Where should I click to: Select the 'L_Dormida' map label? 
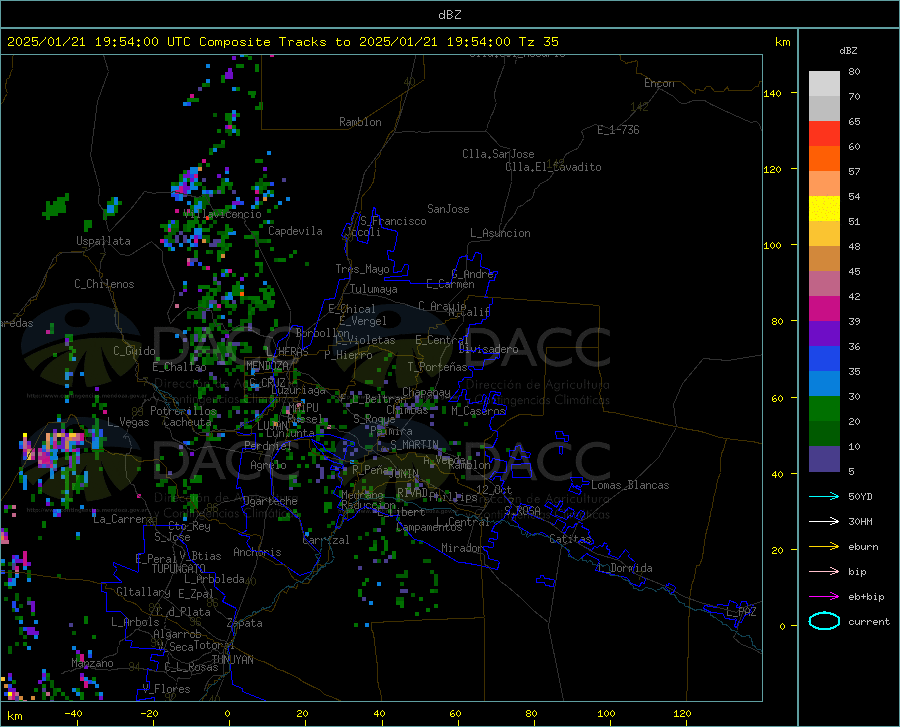pyautogui.click(x=625, y=568)
